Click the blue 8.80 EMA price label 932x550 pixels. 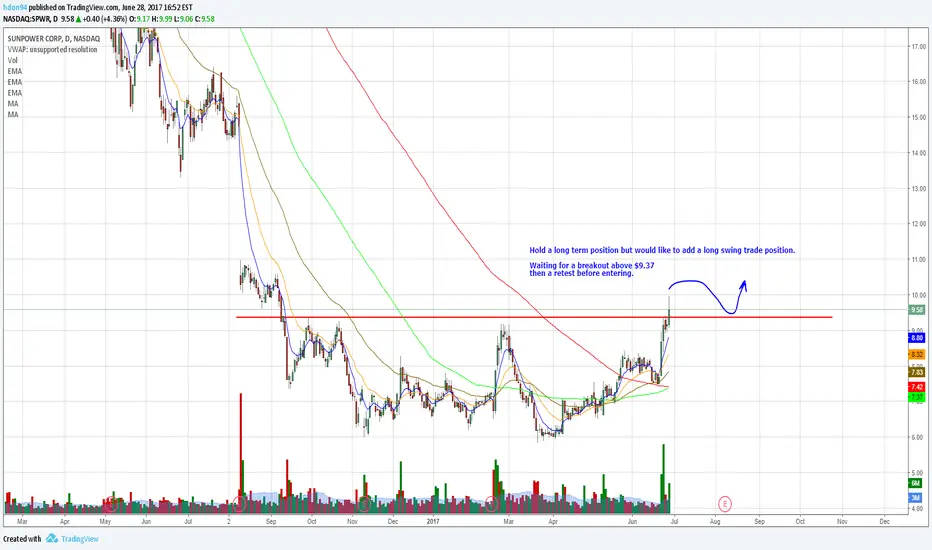click(917, 338)
